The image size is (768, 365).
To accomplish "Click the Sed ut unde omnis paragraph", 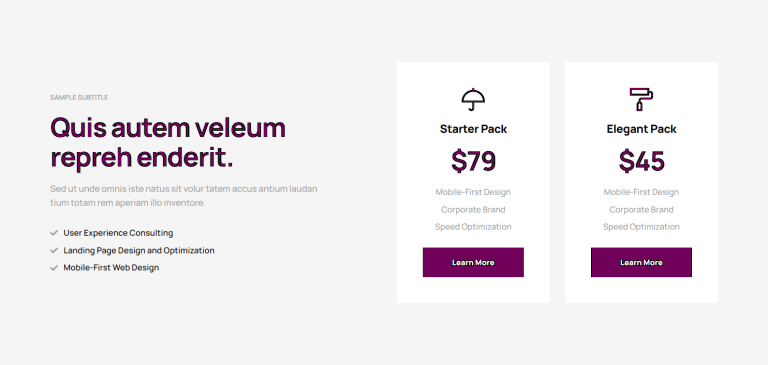I will [184, 195].
